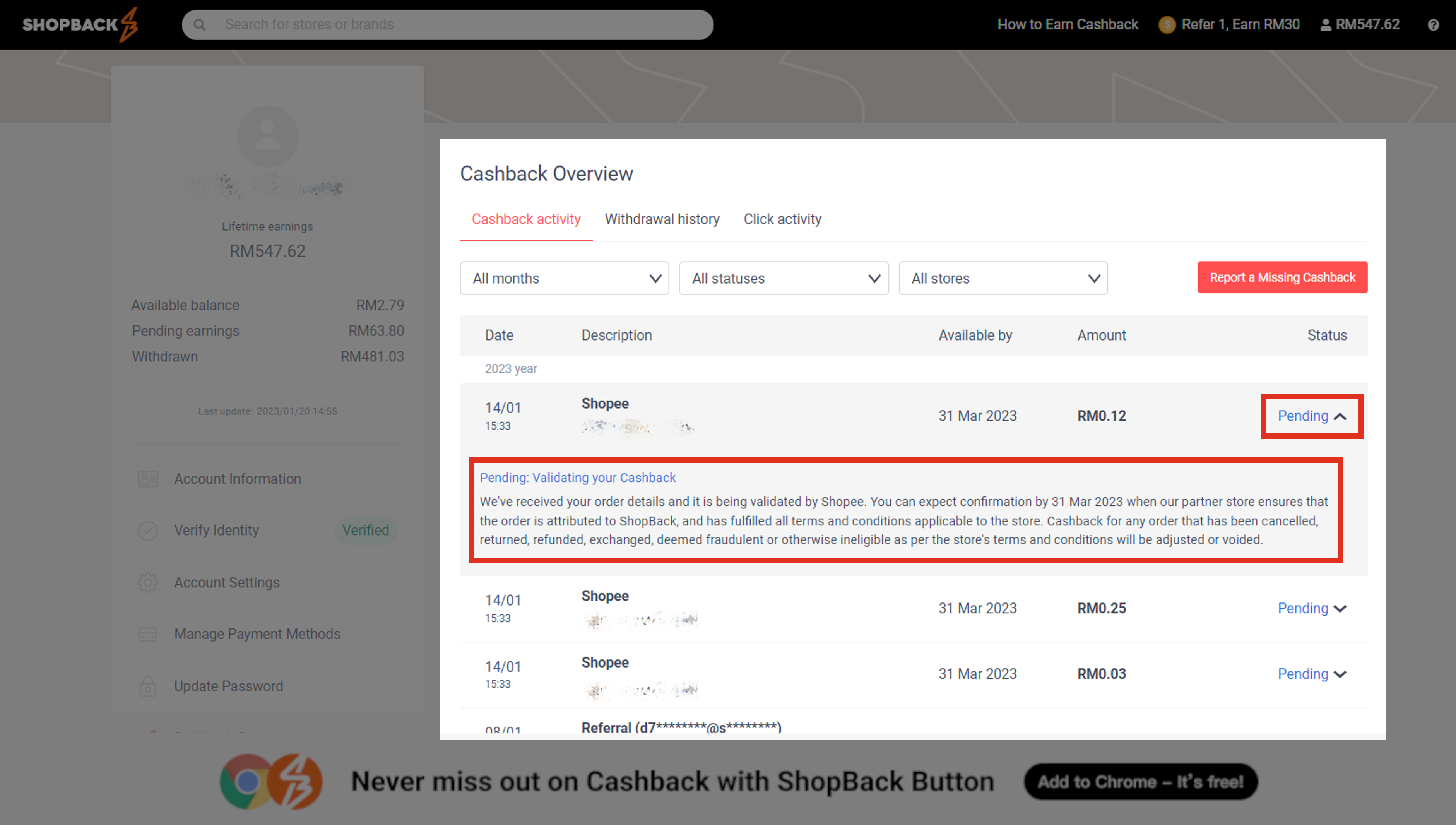Click the Manage Payment Methods card icon
The height and width of the screenshot is (825, 1456).
click(x=148, y=634)
